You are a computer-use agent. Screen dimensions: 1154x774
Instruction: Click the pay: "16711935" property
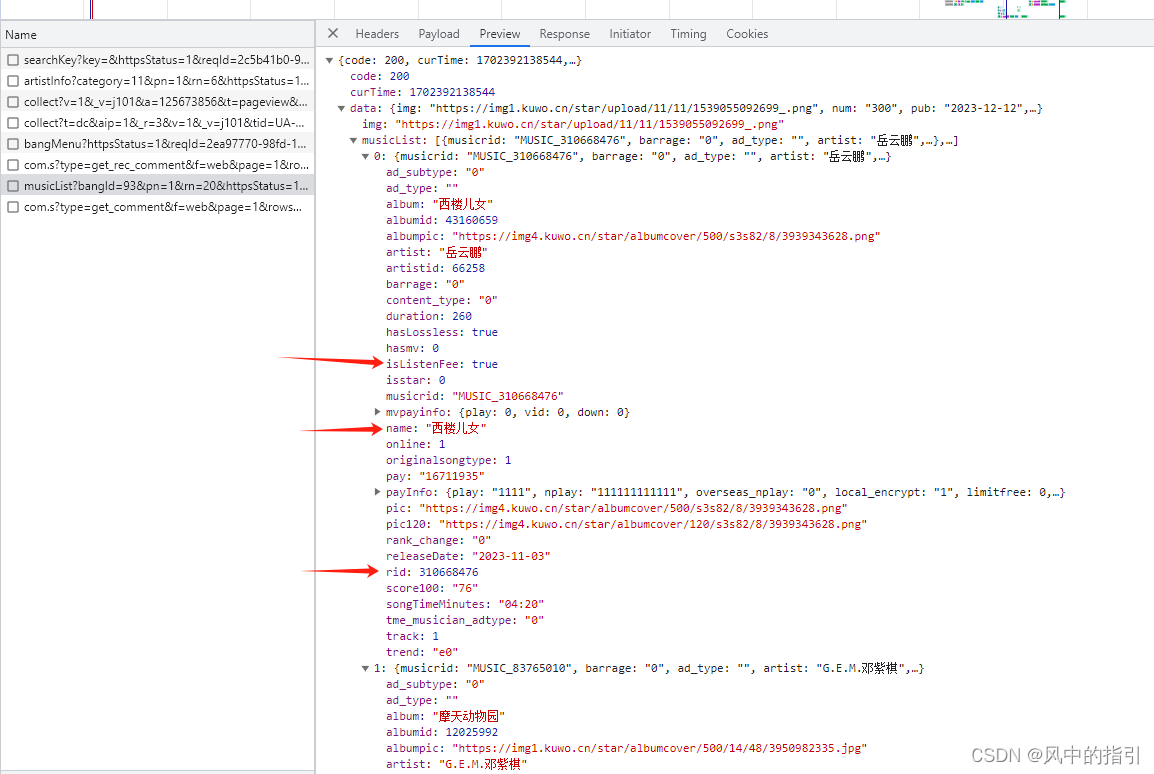435,477
